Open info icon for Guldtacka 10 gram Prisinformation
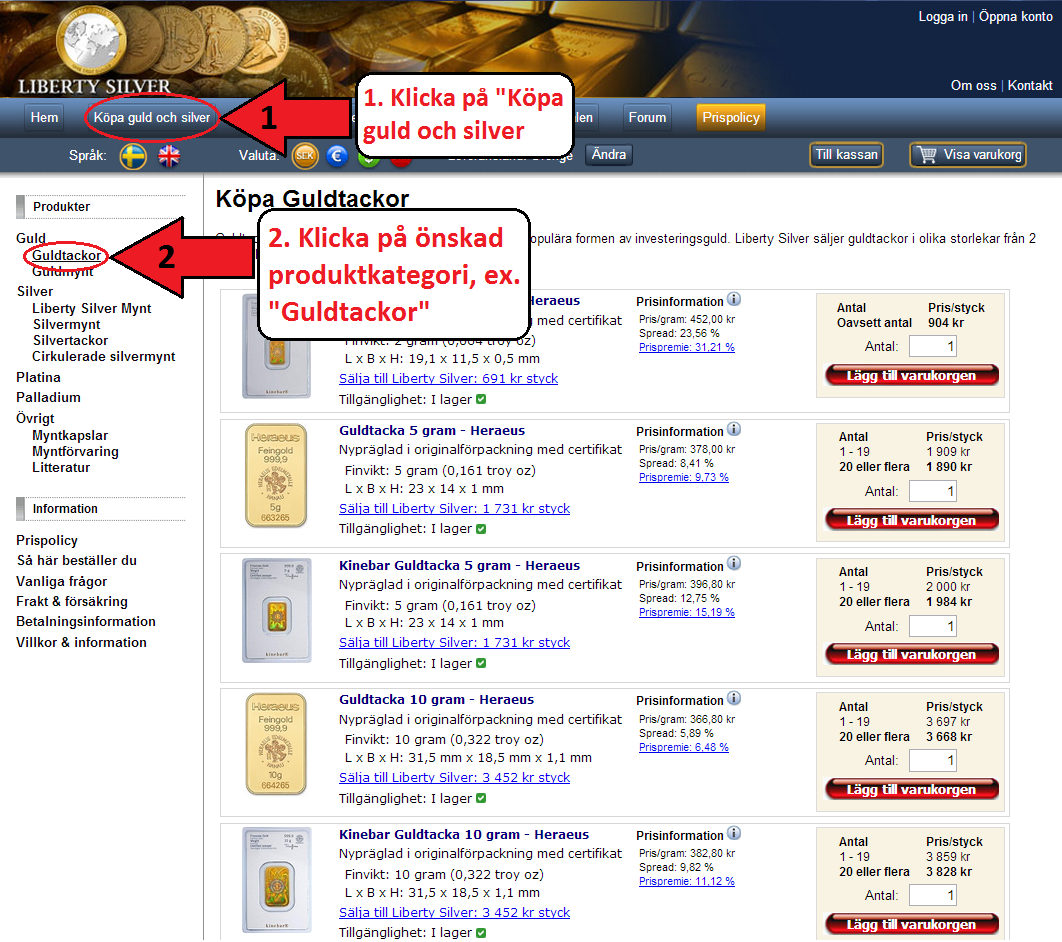Image resolution: width=1062 pixels, height=942 pixels. coord(734,698)
